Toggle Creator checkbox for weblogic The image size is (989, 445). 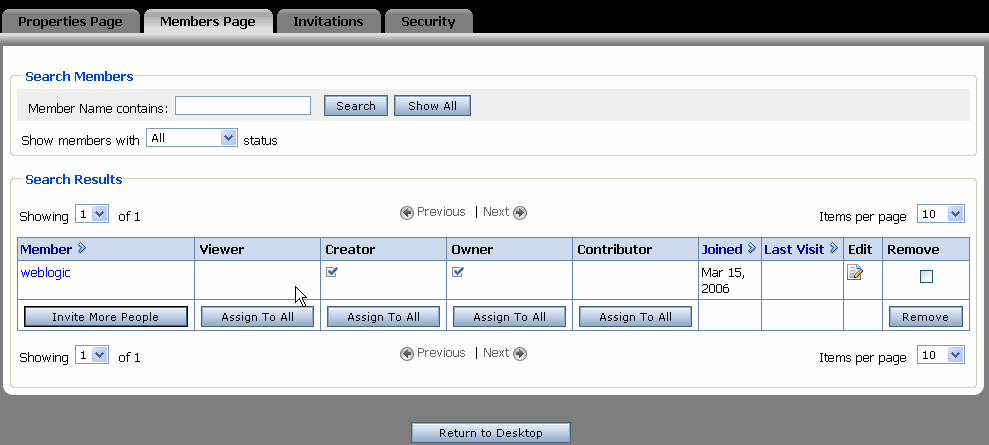pos(332,272)
